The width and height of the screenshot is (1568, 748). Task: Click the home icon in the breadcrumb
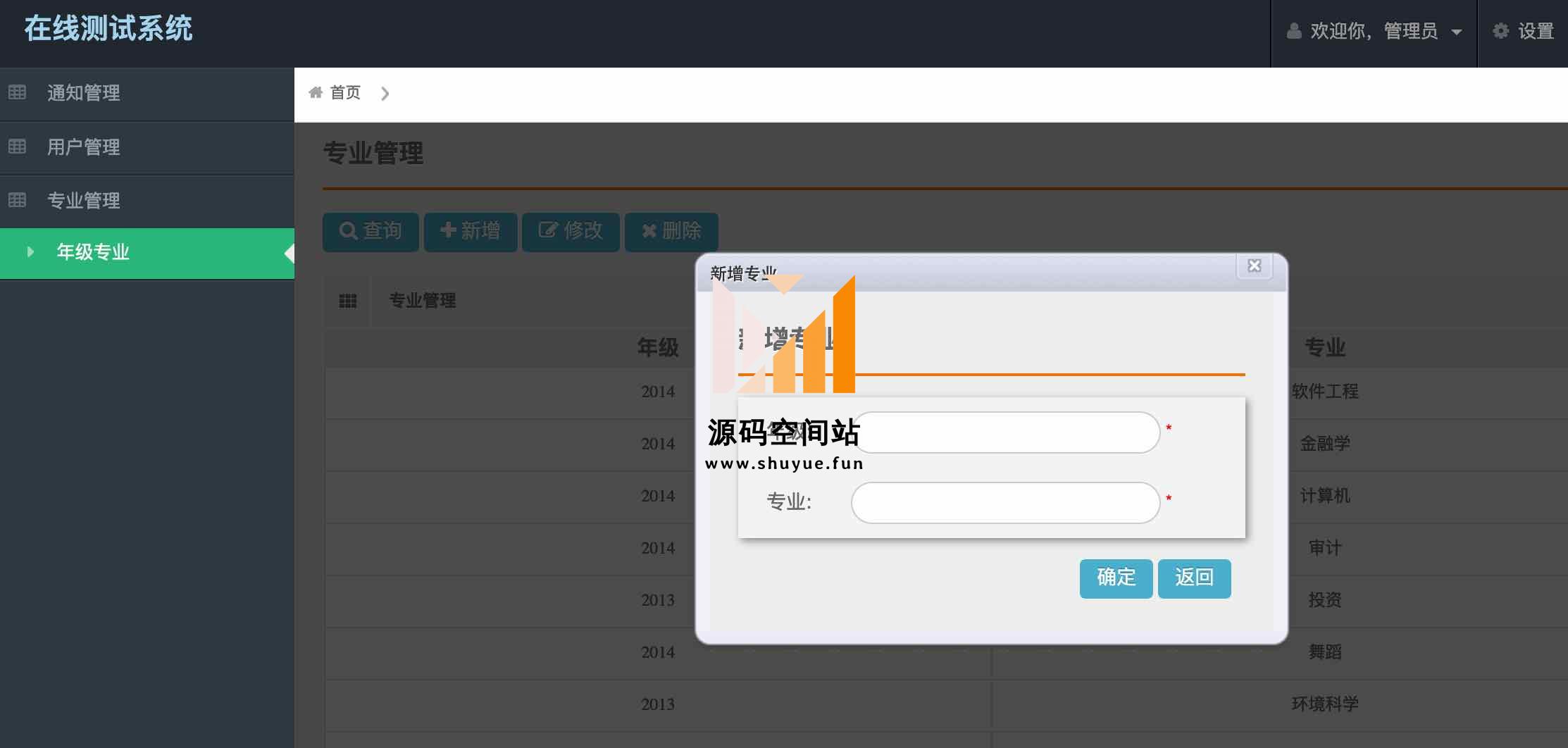click(x=316, y=92)
